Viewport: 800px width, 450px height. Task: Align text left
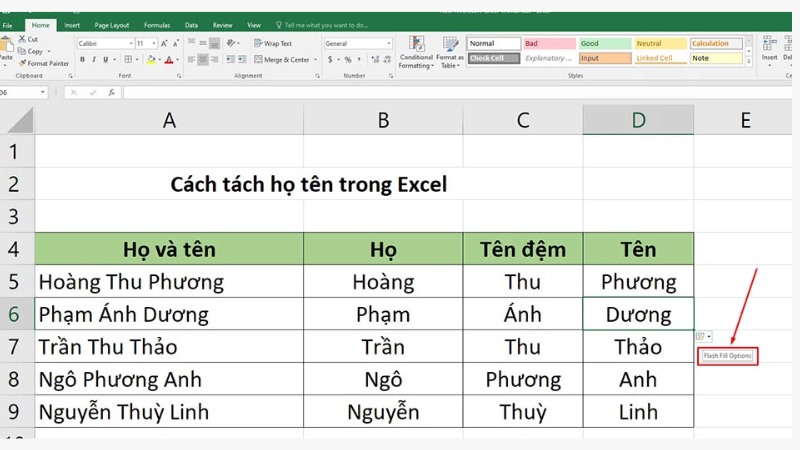[x=191, y=60]
